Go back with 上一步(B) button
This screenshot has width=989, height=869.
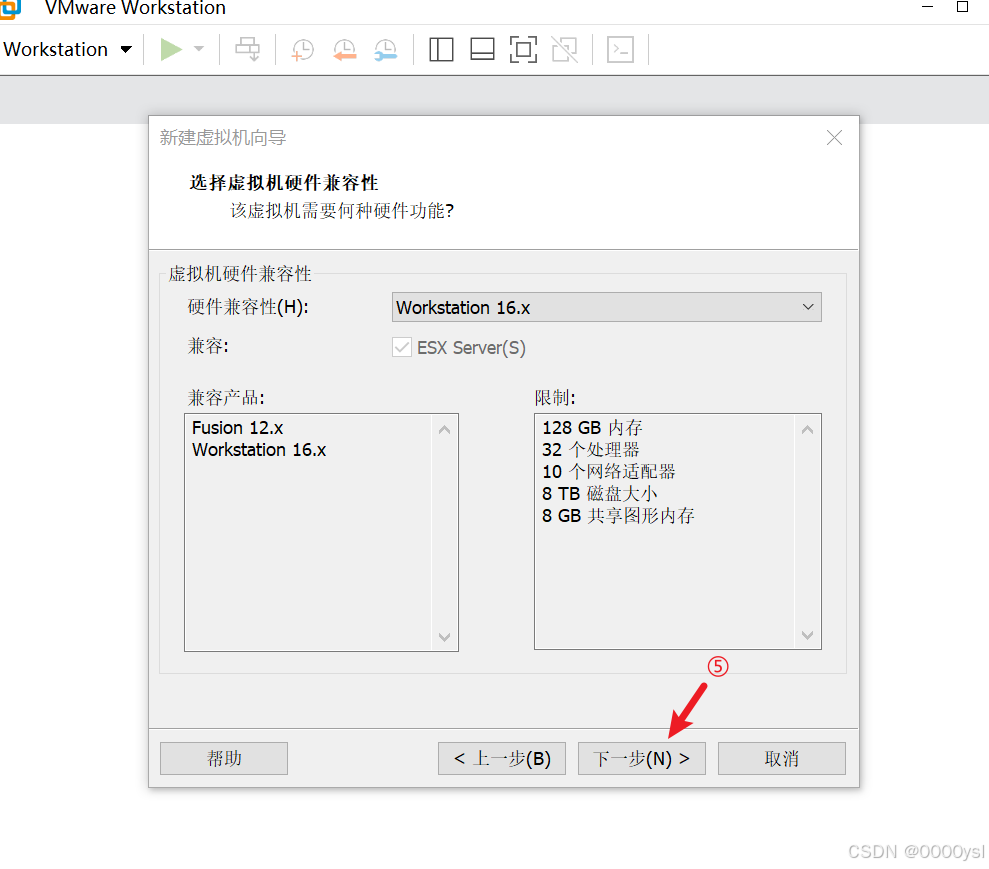[501, 758]
